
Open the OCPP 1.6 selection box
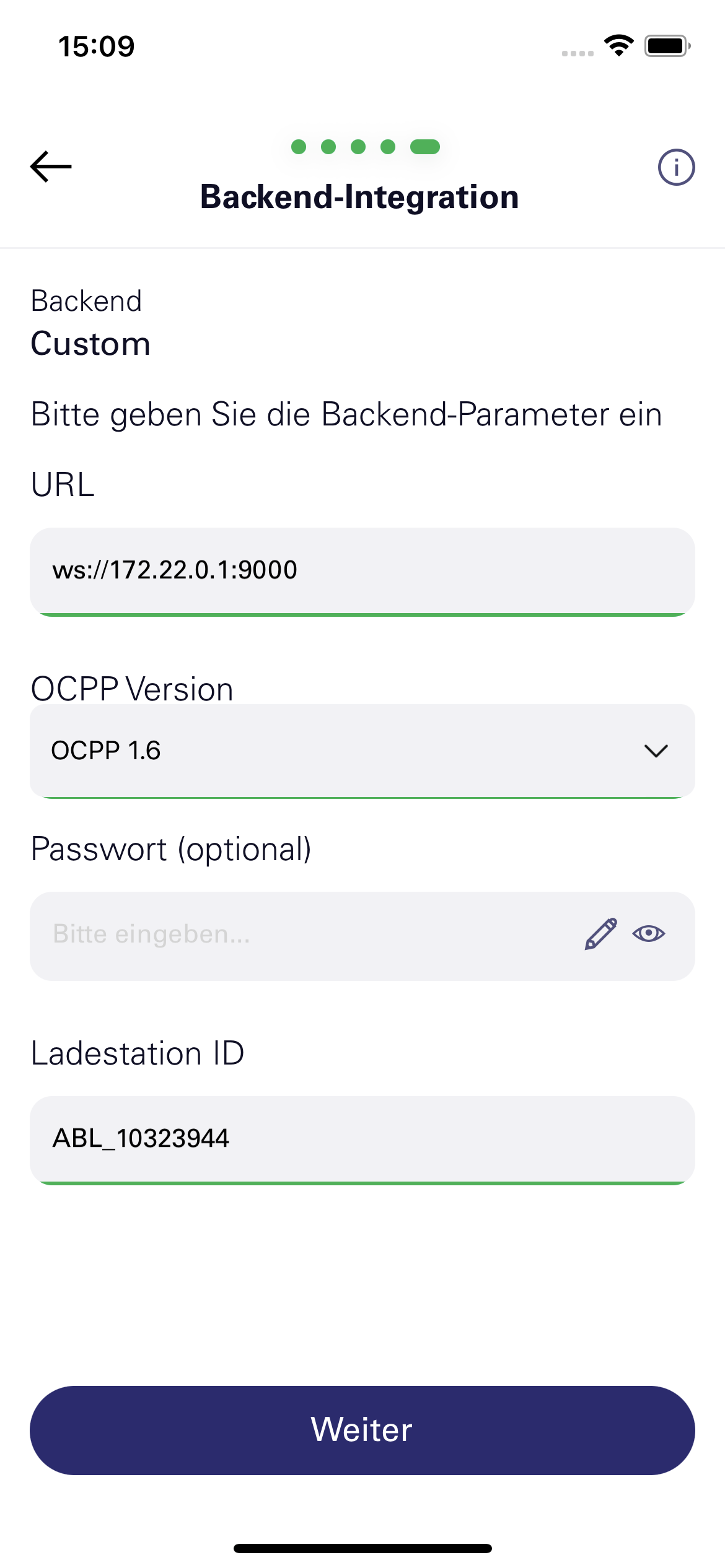[362, 751]
